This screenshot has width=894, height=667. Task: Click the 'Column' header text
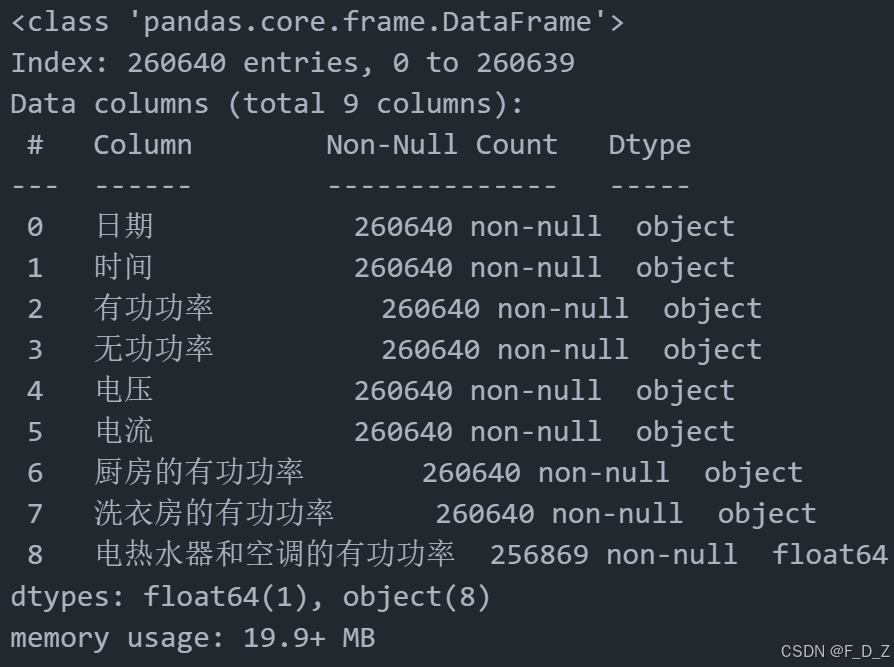(143, 145)
